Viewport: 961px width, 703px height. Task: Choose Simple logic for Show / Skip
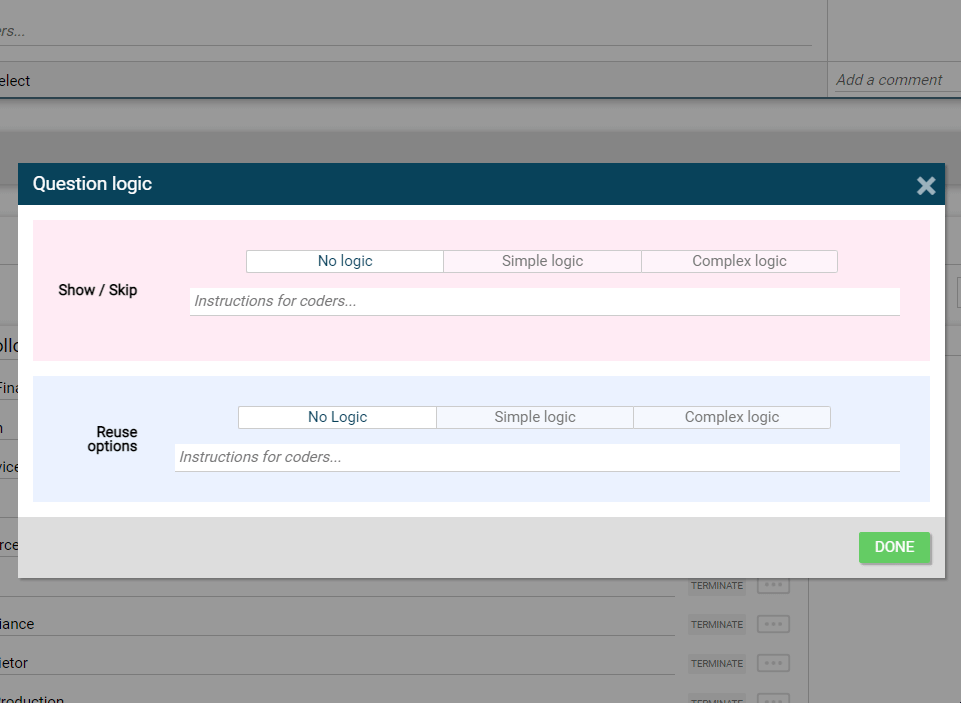542,261
